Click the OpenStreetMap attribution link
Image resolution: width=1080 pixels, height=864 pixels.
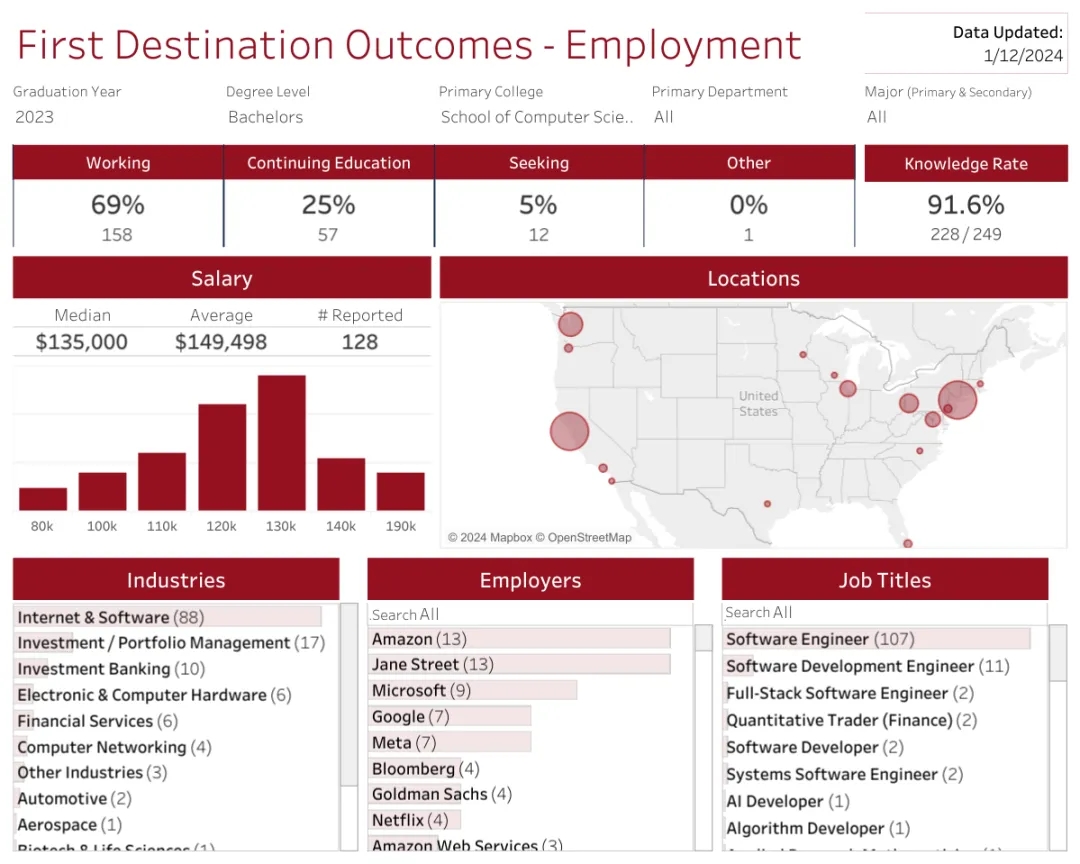589,538
